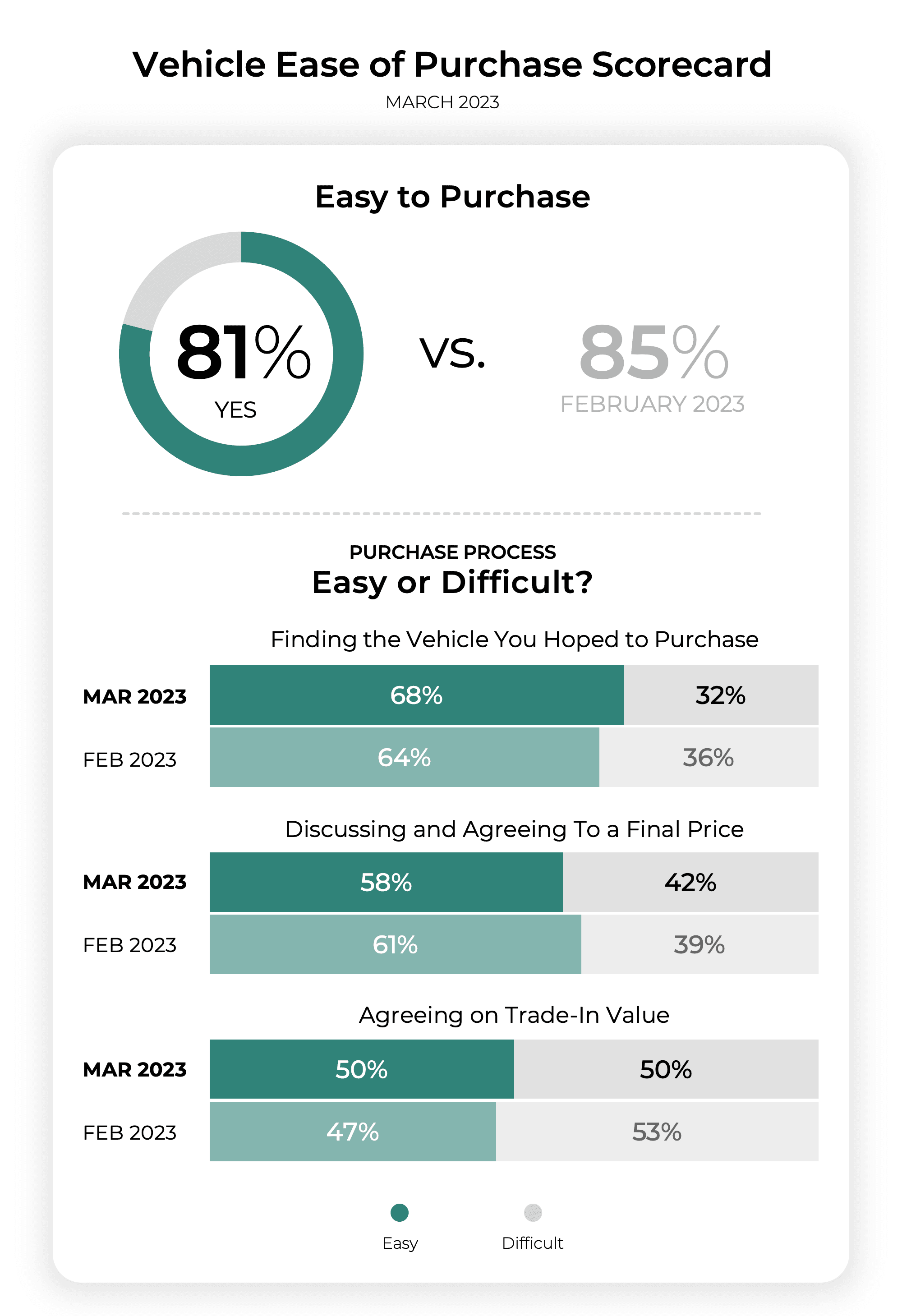Click the gray Difficult legend dot
The height and width of the screenshot is (1316, 902).
coord(532,1212)
